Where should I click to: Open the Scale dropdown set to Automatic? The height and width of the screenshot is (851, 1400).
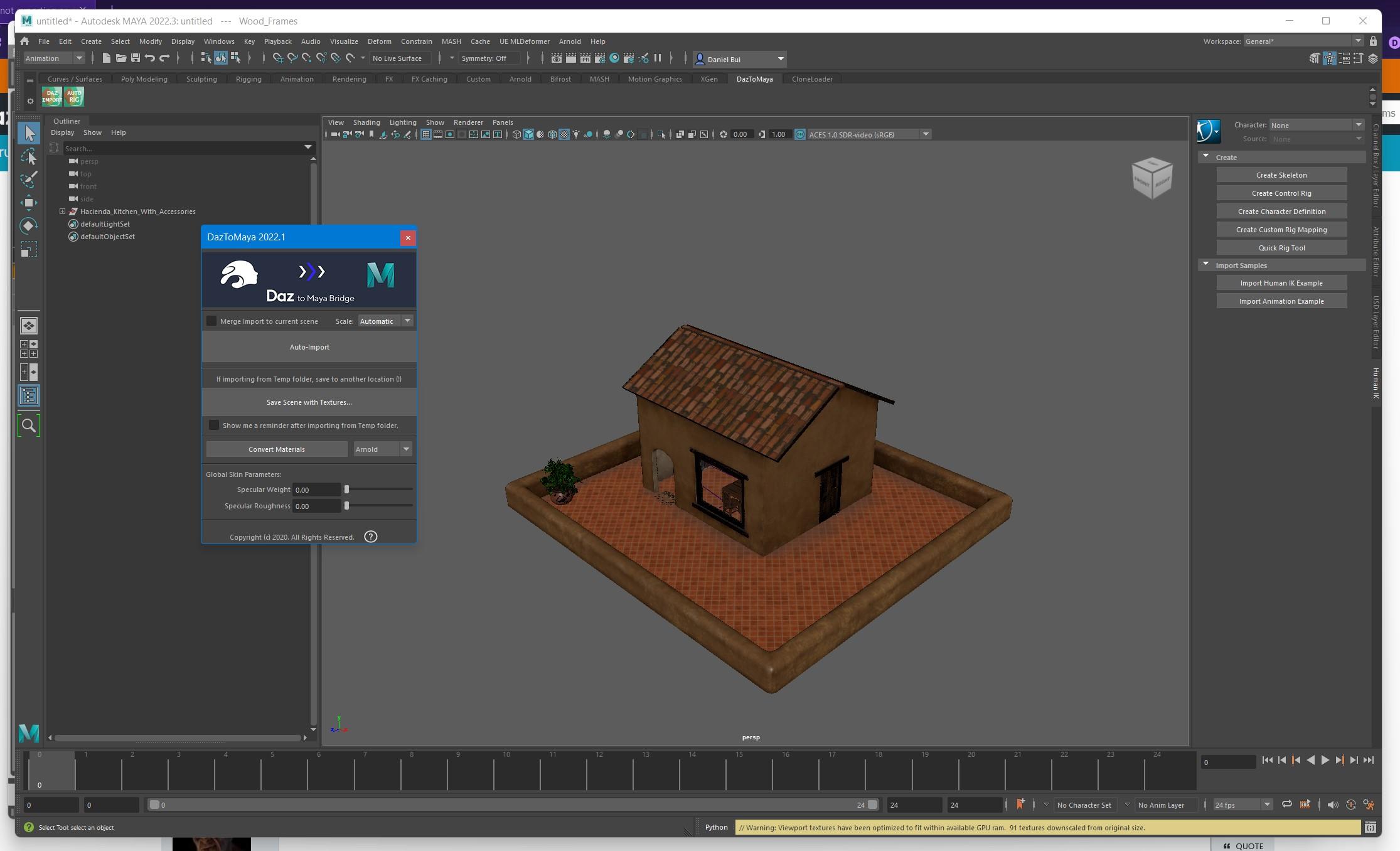(x=407, y=321)
